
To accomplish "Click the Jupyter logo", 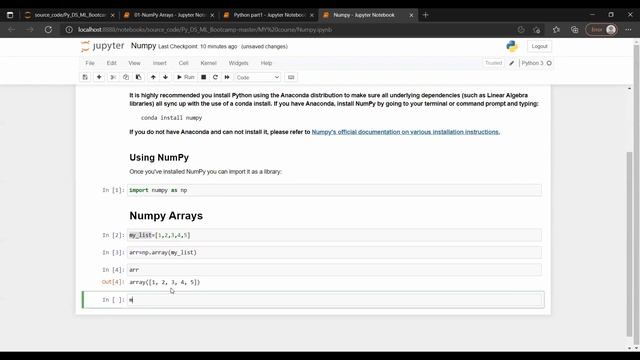I will tap(102, 46).
